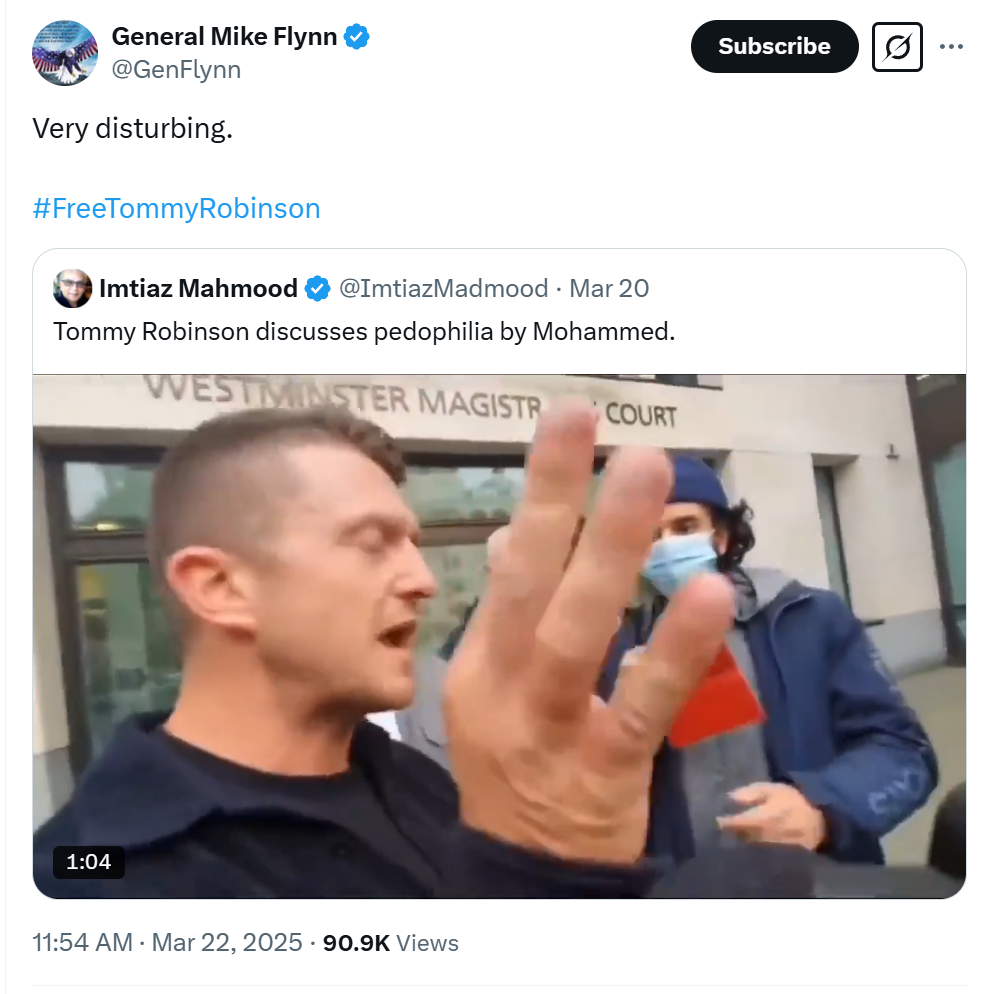The image size is (990, 994).
Task: Click Imtiaz Mahmood's small profile avatar
Action: pyautogui.click(x=72, y=288)
